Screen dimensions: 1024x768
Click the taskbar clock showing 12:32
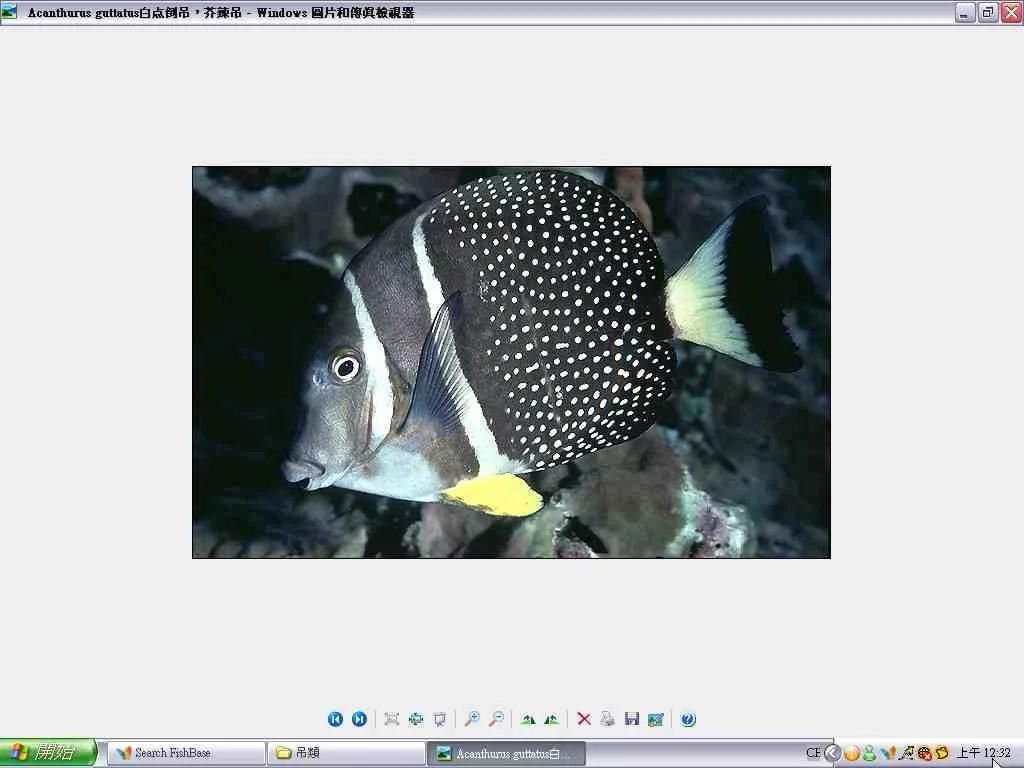click(x=984, y=753)
